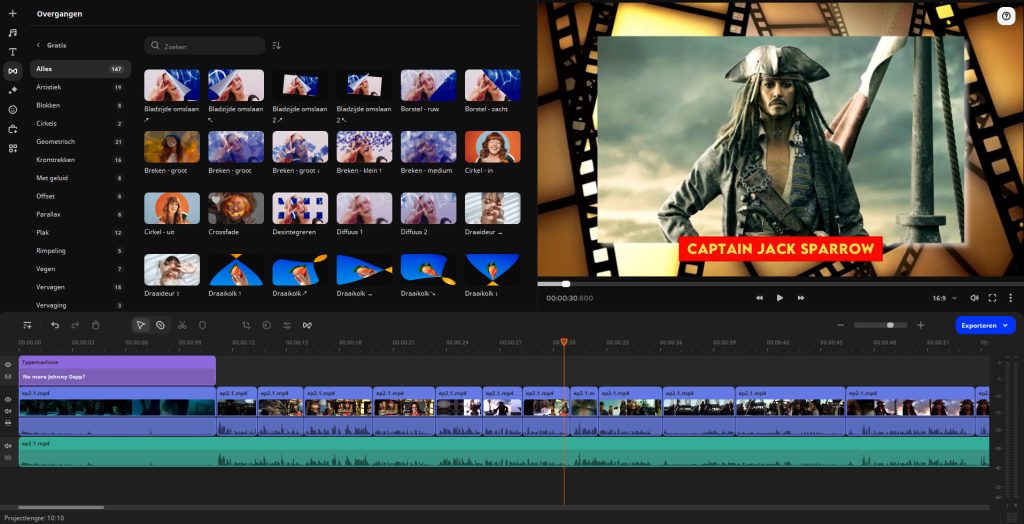
Task: Mute the green audio track
Action: [8, 446]
